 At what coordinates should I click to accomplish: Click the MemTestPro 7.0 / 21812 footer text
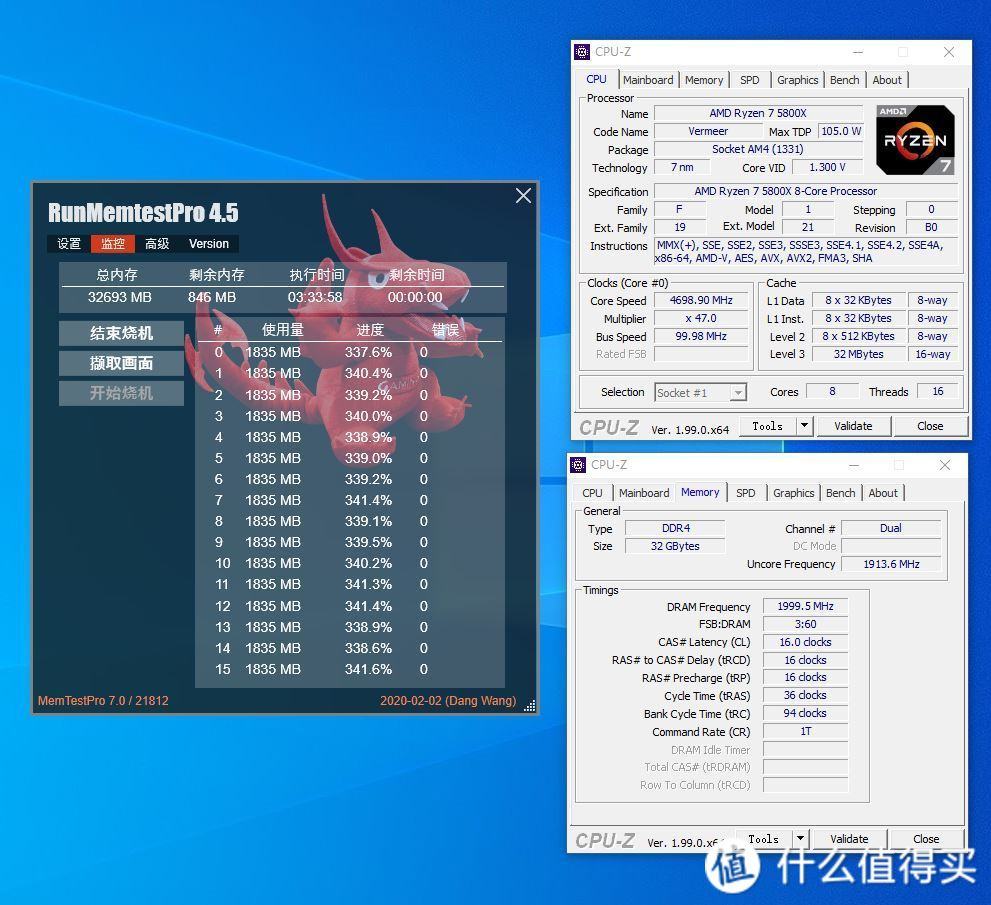coord(103,700)
